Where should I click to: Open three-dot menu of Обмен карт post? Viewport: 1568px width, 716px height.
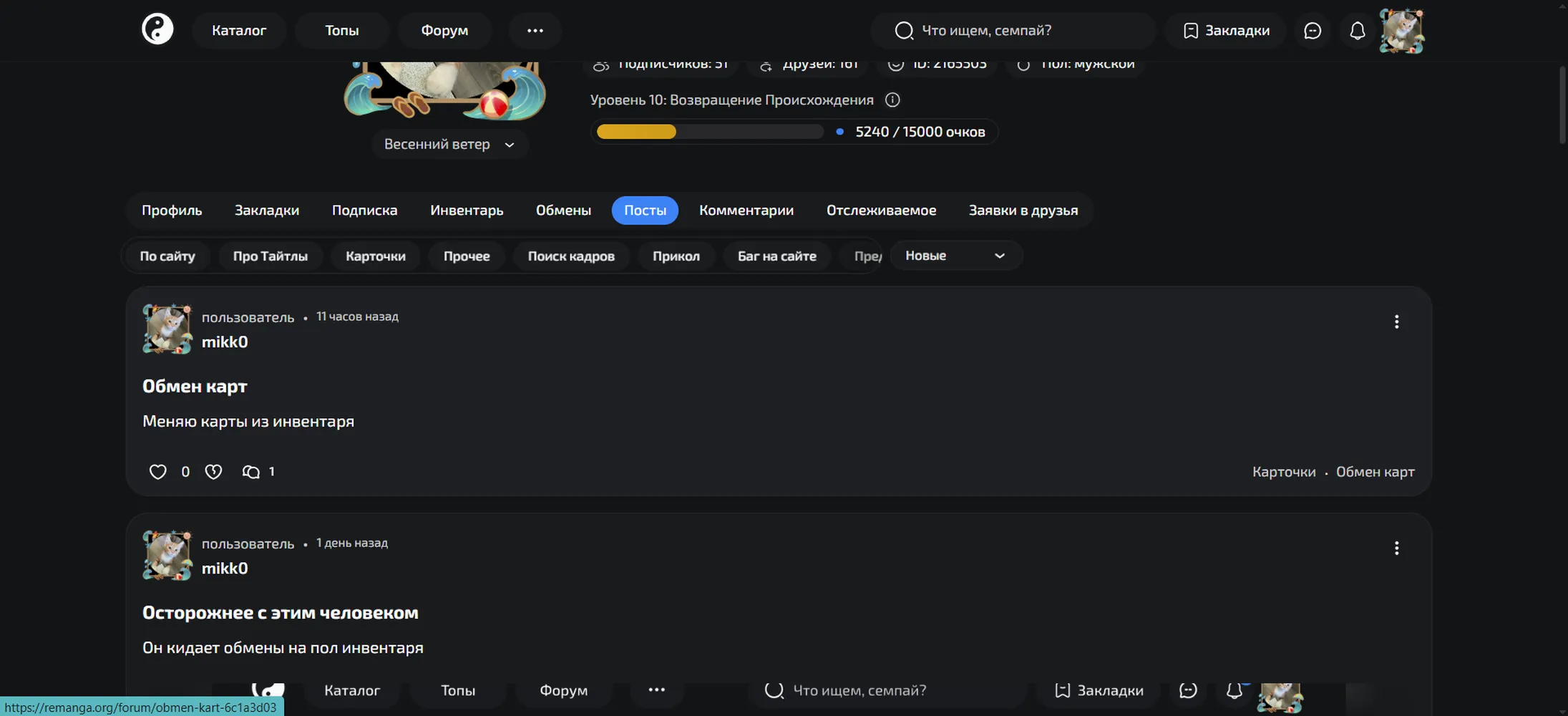(x=1396, y=321)
